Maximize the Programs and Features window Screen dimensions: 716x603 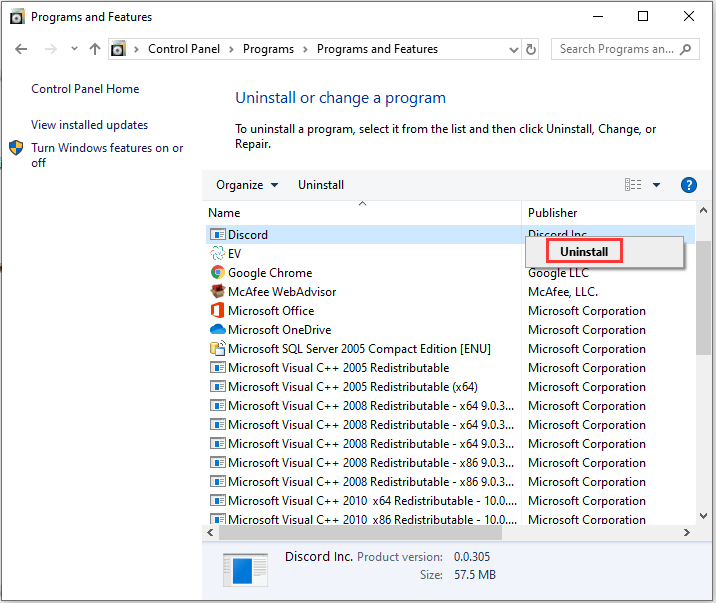coord(642,16)
